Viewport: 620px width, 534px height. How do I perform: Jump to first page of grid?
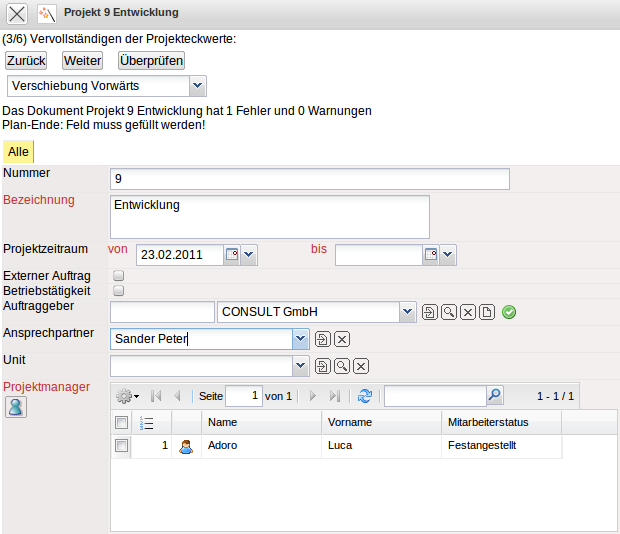pyautogui.click(x=156, y=396)
